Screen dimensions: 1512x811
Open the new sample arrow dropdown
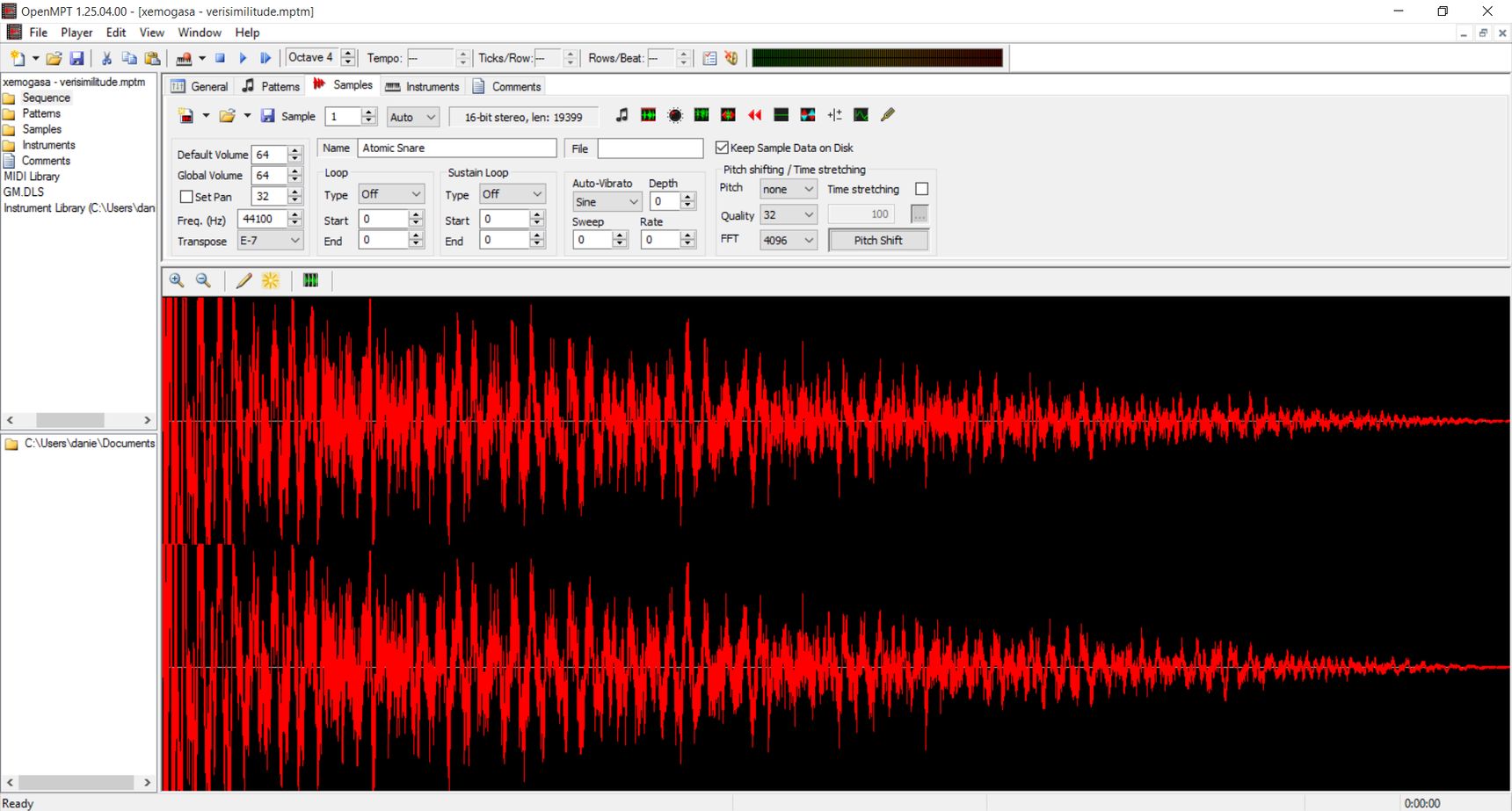[x=206, y=116]
